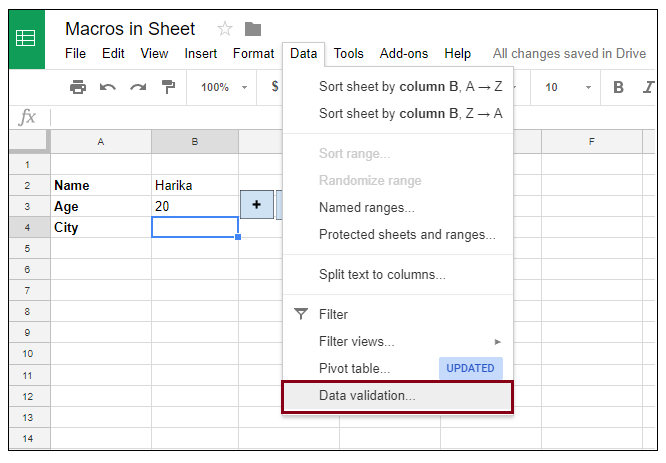
Task: Star the Macros in Sheet document
Action: pyautogui.click(x=224, y=29)
